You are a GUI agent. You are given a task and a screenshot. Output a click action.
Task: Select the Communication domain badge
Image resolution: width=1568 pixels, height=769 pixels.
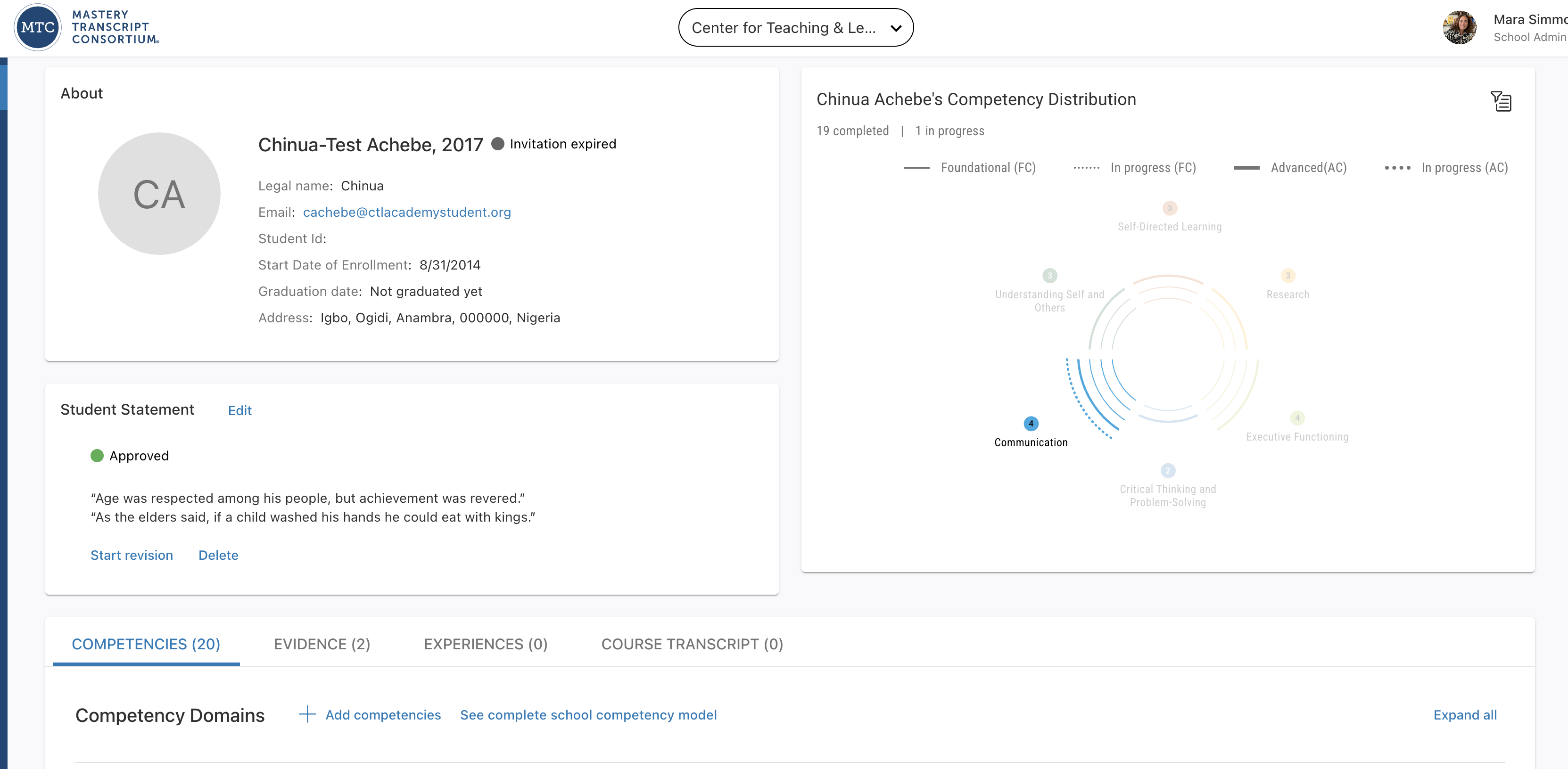[1031, 424]
